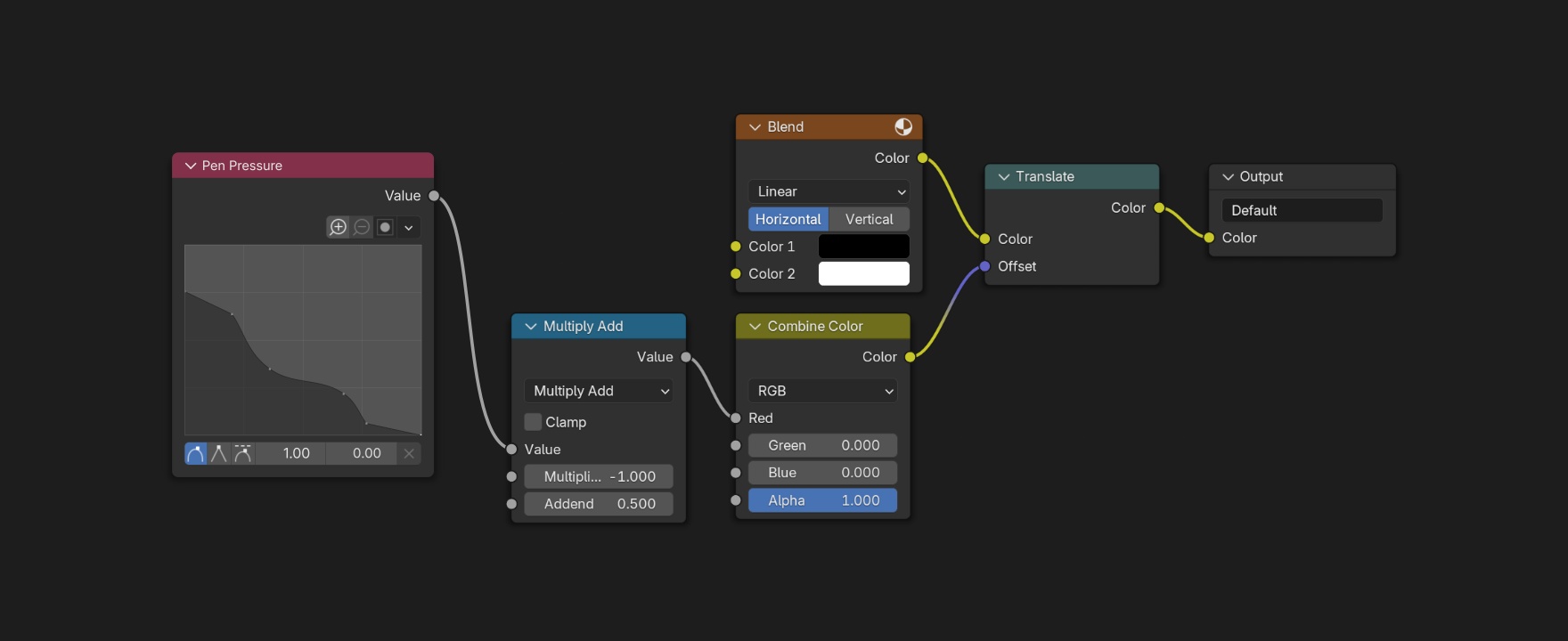Click the zoom out icon on curve widget
1568x641 pixels.
tap(362, 227)
